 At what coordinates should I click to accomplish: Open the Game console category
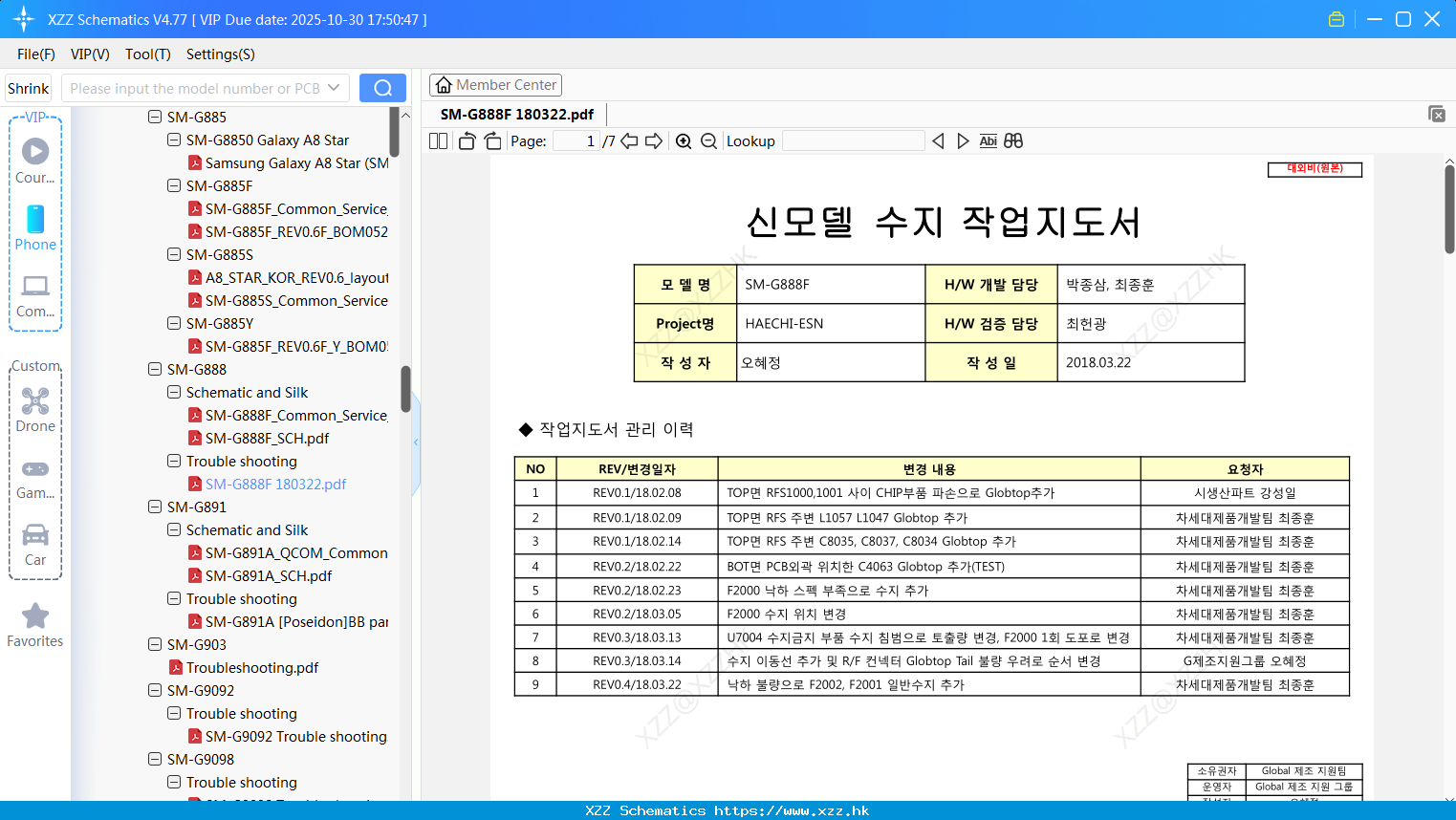pos(35,477)
